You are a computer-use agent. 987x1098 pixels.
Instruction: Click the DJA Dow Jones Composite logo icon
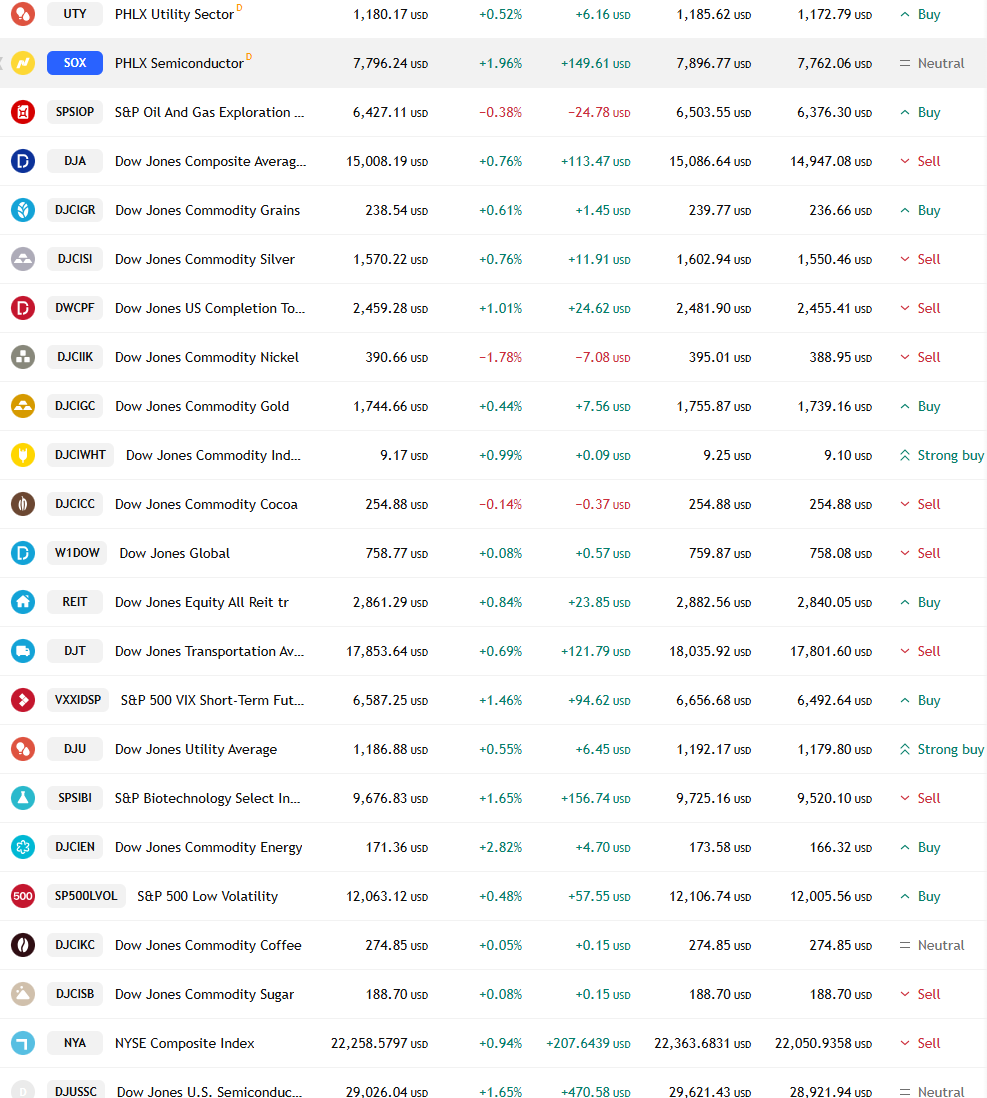click(22, 161)
